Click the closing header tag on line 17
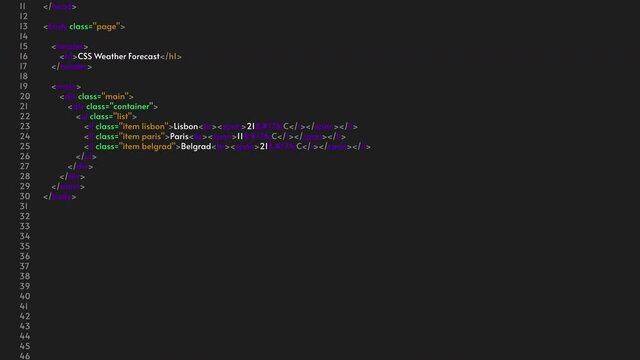The height and width of the screenshot is (360, 640). 71,67
